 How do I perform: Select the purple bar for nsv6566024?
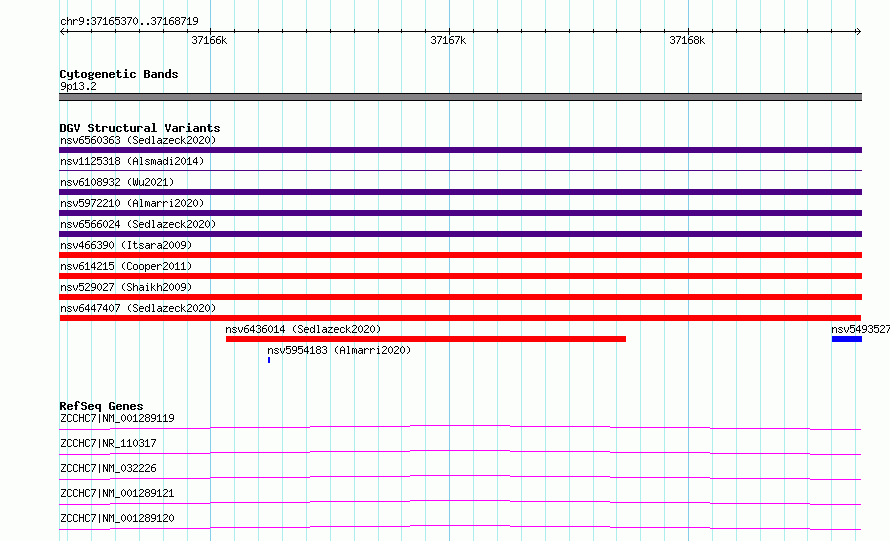460,234
